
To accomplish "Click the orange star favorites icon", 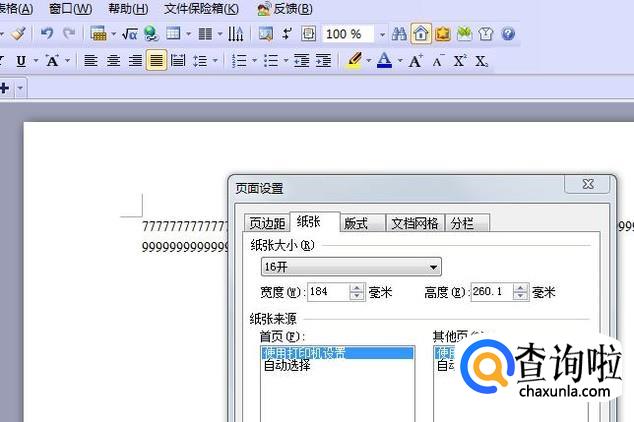I will point(443,34).
